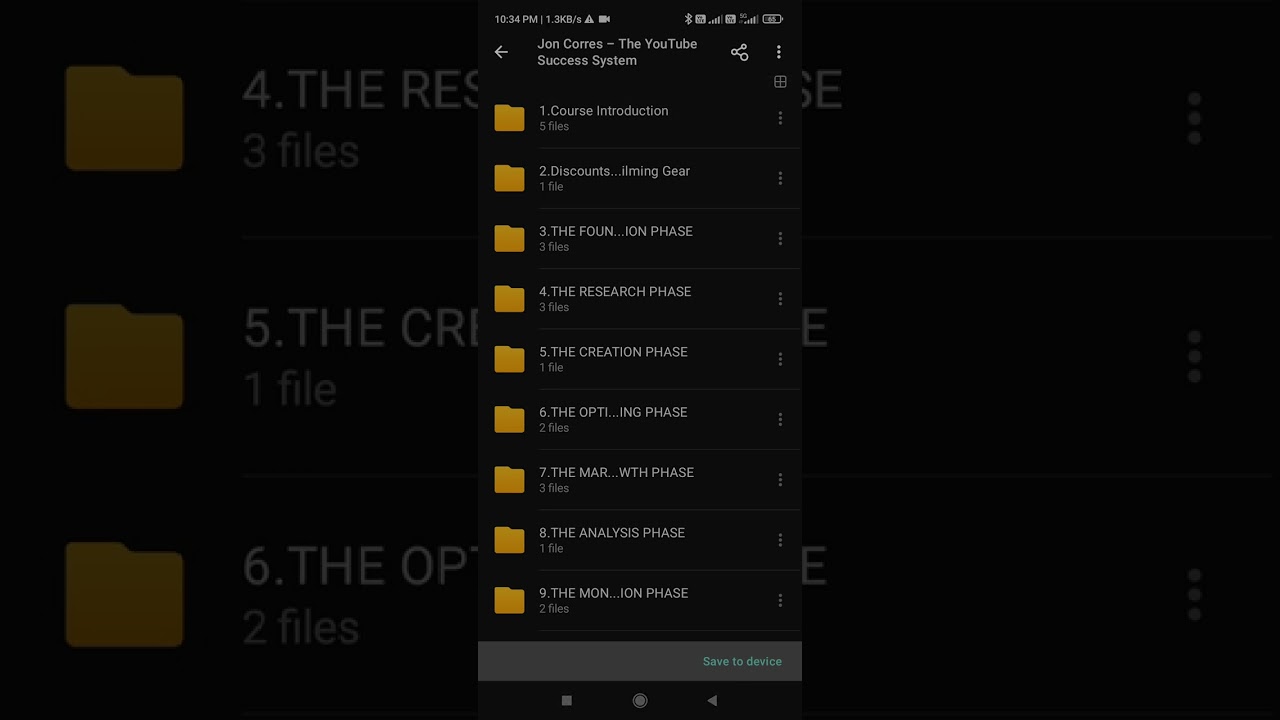Screen dimensions: 1280x720
Task: Show options for 9.THE MON...ION PHASE
Action: click(780, 600)
